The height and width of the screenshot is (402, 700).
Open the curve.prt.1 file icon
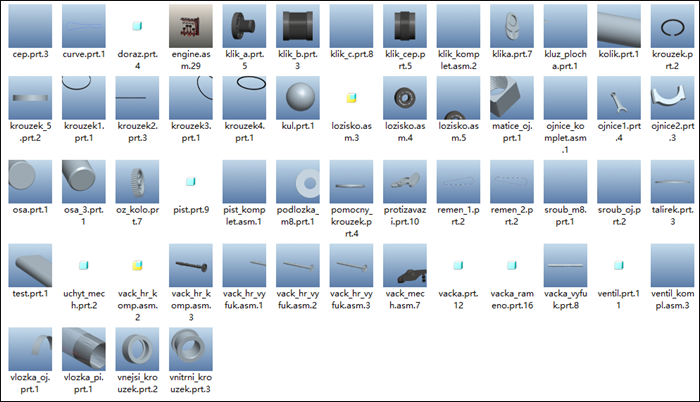83,26
